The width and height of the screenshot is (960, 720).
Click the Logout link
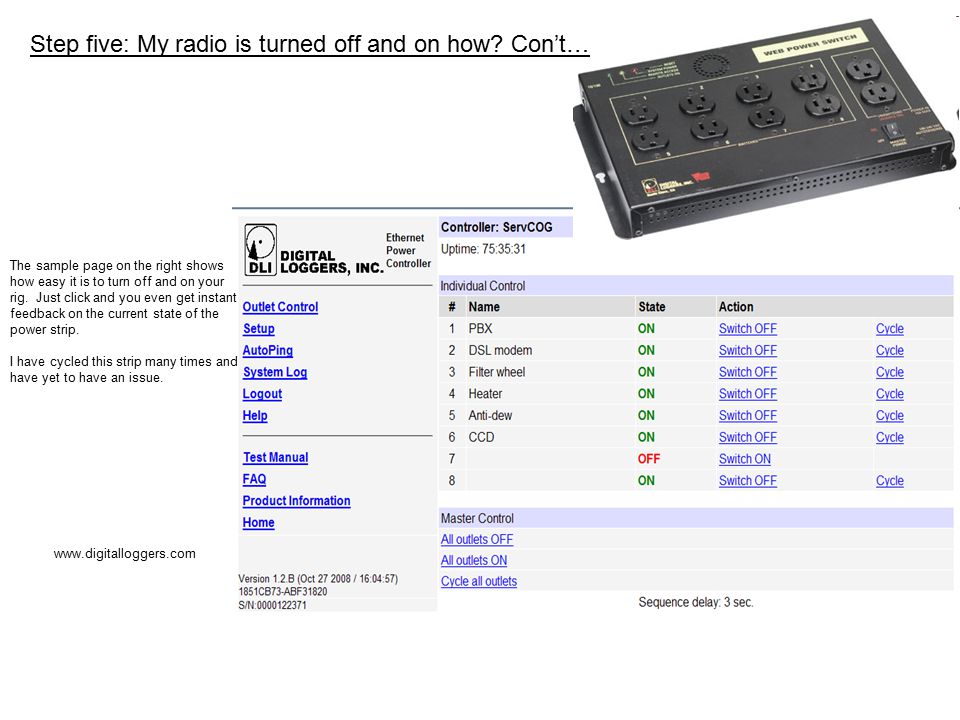click(x=262, y=394)
